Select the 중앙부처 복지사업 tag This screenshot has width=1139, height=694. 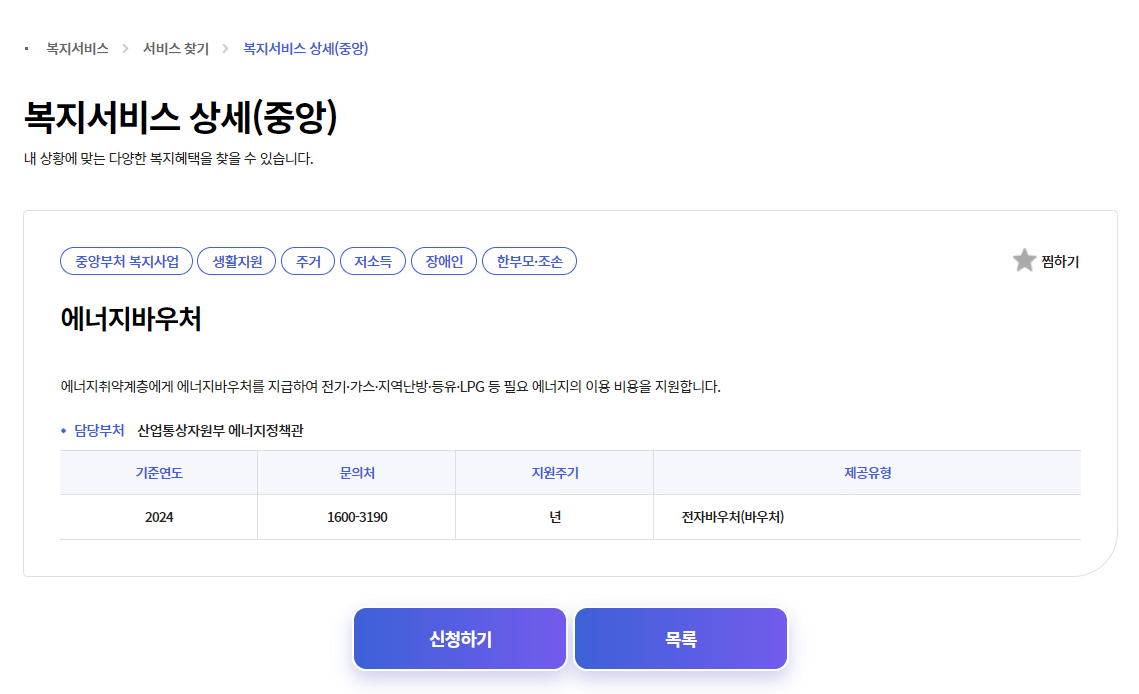(x=126, y=261)
